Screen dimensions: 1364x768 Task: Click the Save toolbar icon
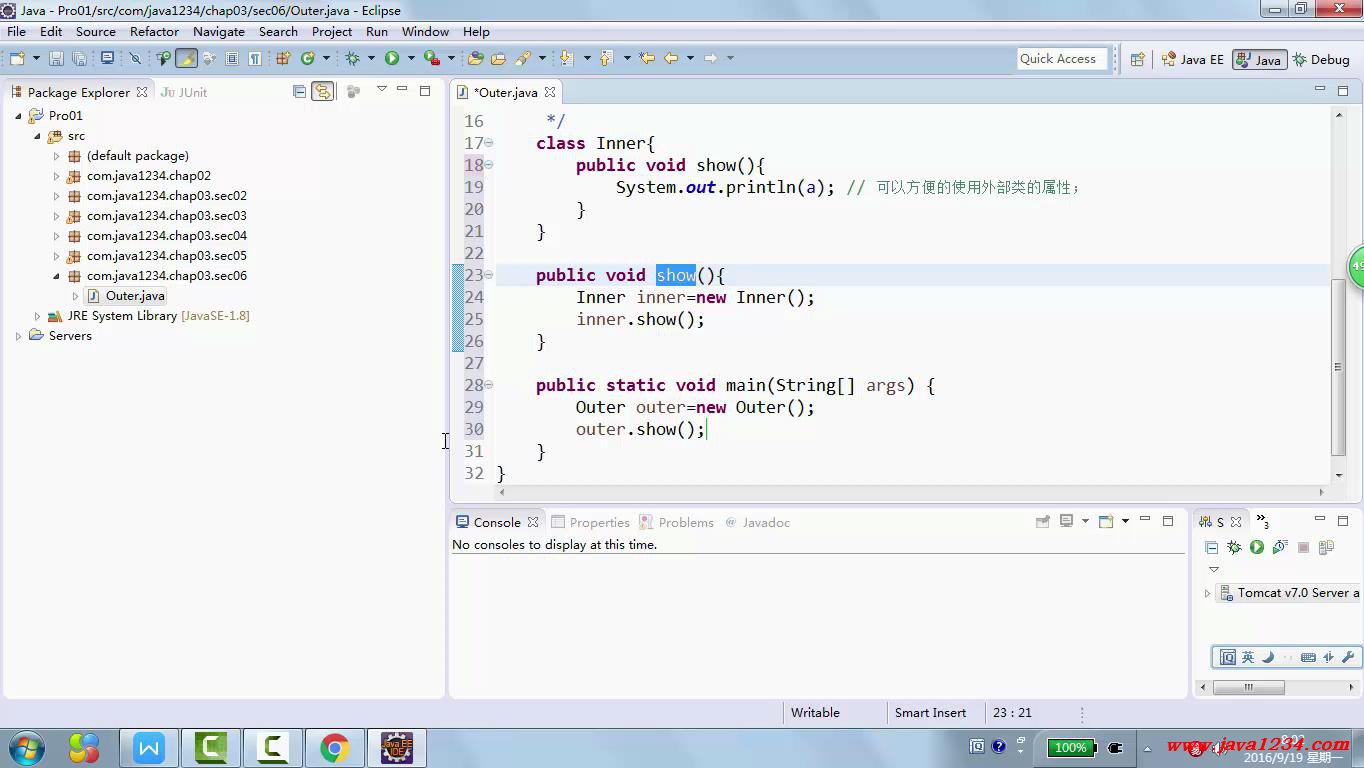coord(56,58)
